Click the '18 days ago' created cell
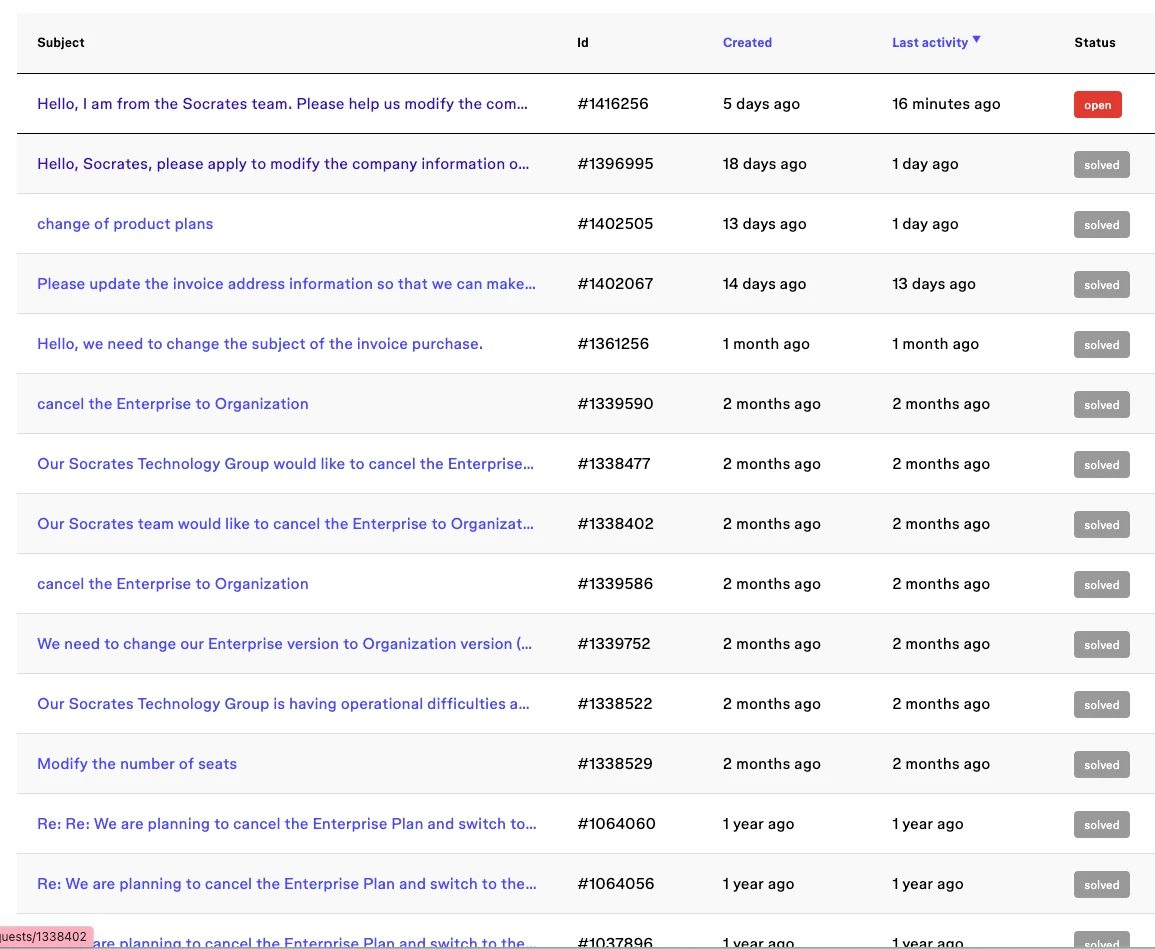This screenshot has width=1155, height=949. tap(765, 164)
